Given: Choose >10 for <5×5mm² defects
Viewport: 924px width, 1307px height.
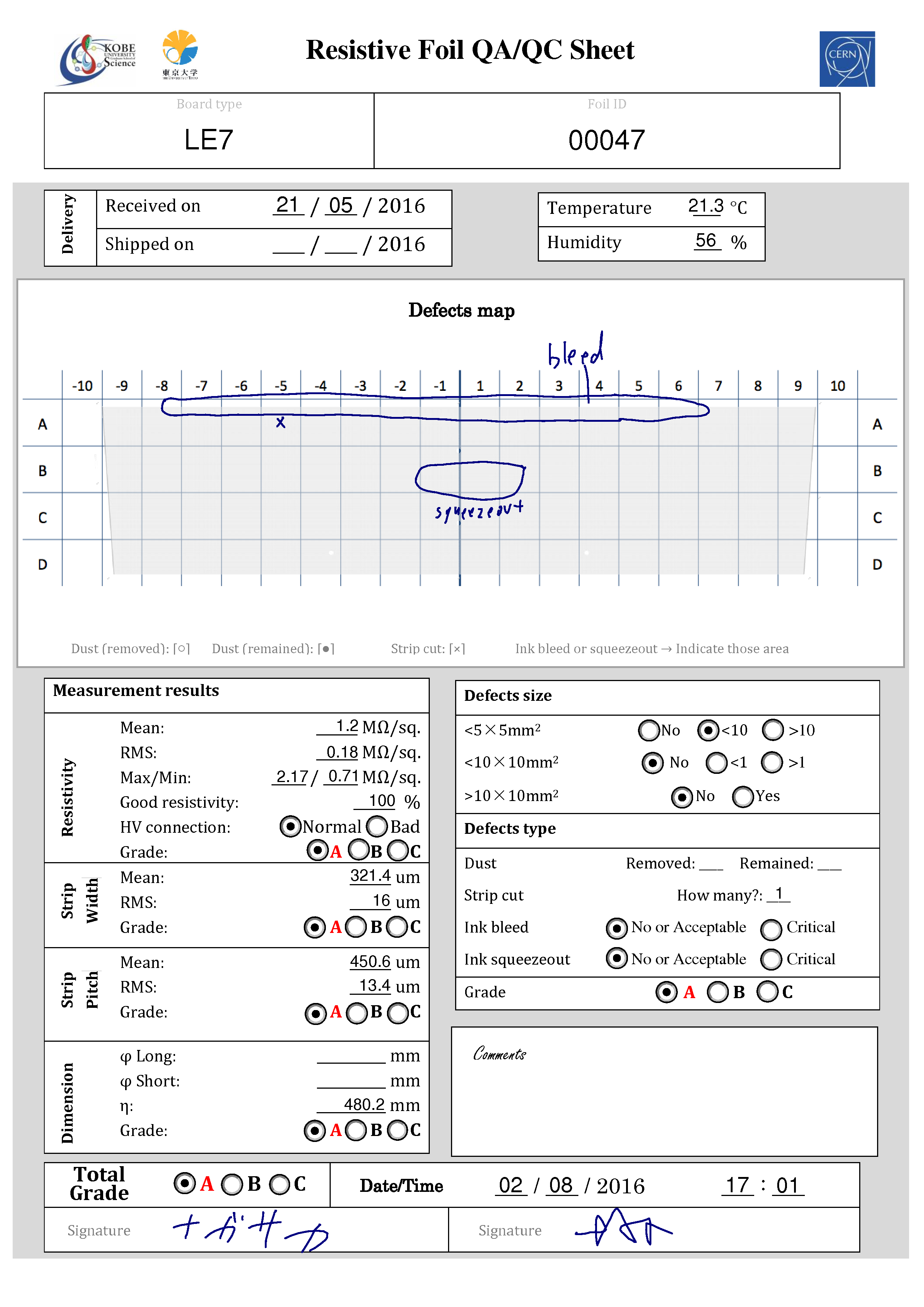Looking at the screenshot, I should click(773, 730).
